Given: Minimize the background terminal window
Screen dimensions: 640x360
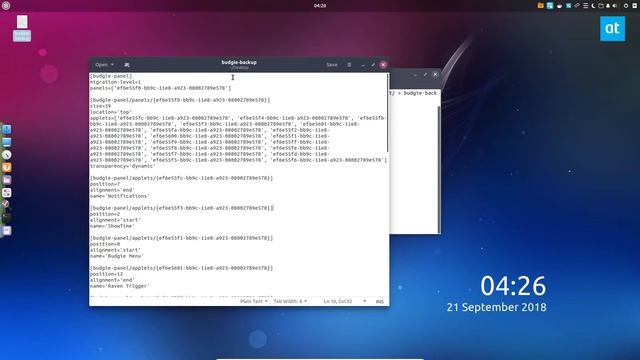Looking at the screenshot, I should pos(415,75).
